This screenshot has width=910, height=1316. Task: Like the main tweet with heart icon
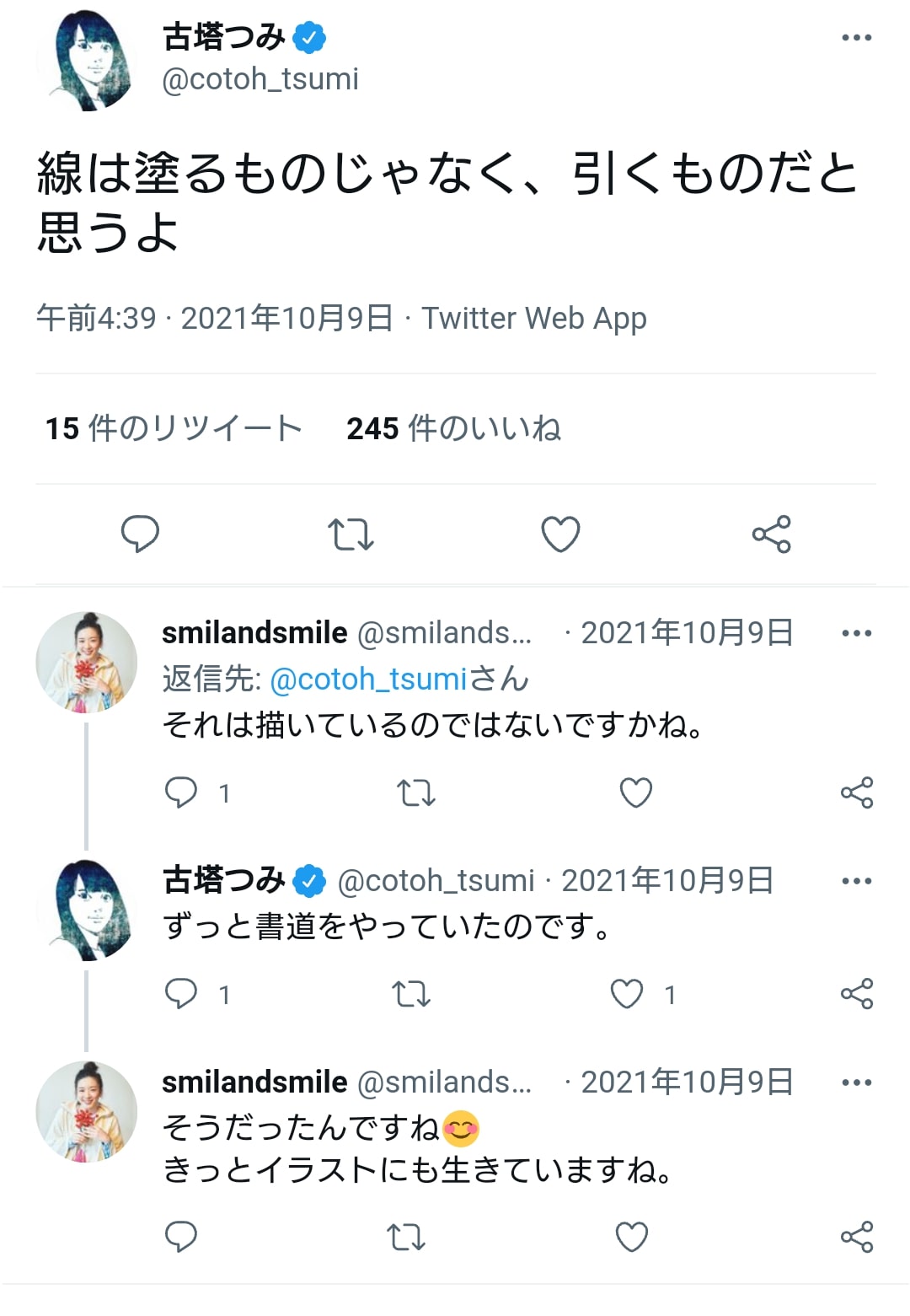(560, 534)
